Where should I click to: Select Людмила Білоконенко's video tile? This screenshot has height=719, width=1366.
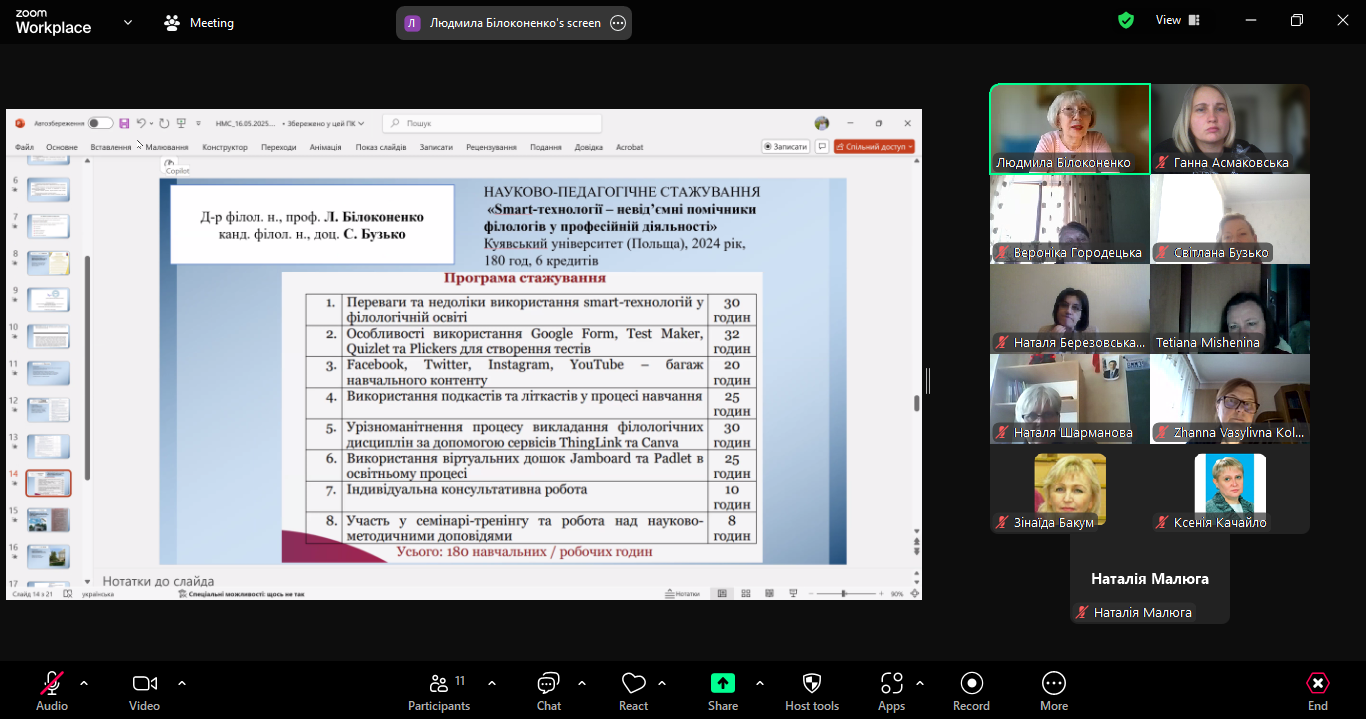[1070, 128]
